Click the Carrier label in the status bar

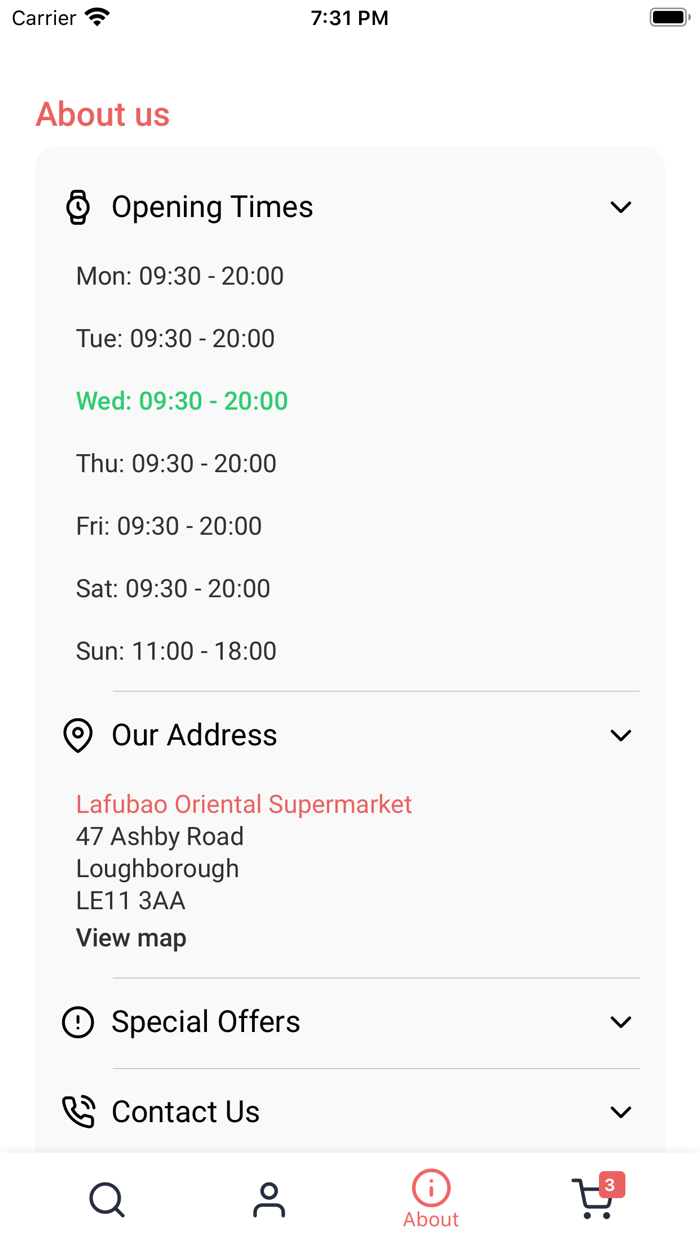click(40, 17)
